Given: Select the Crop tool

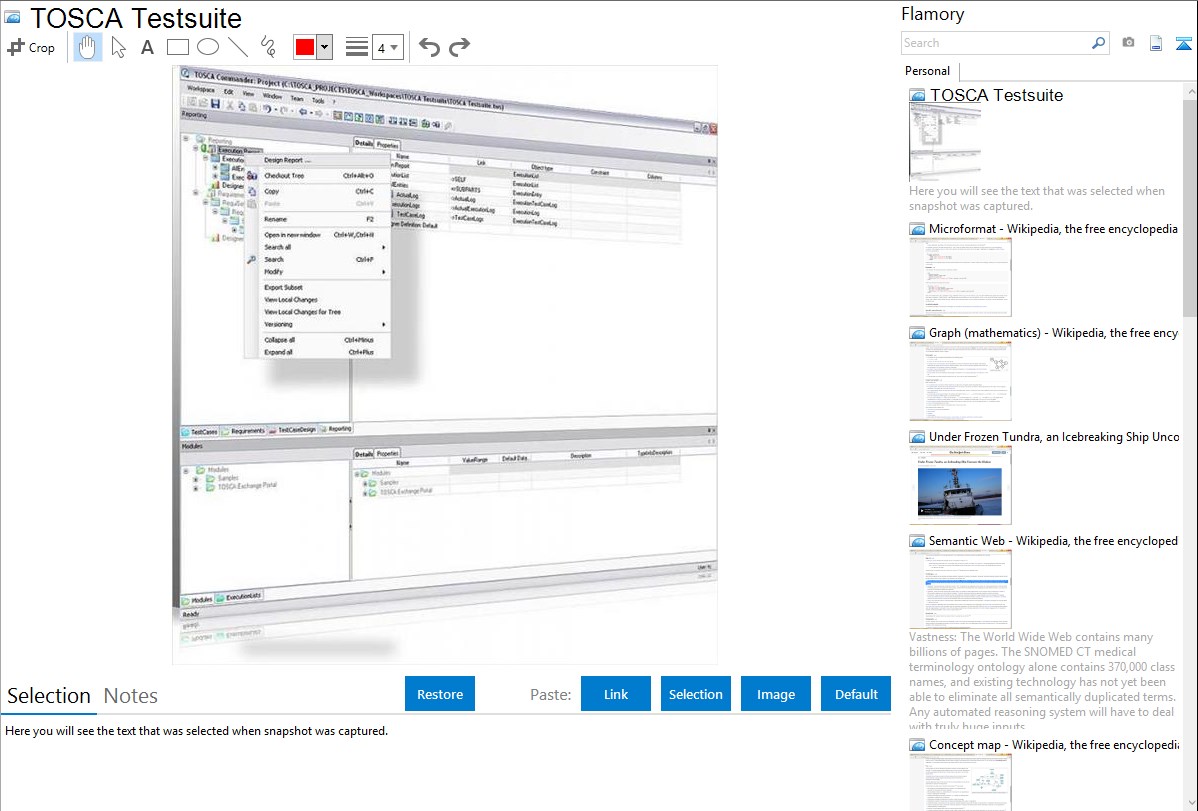Looking at the screenshot, I should tap(31, 47).
